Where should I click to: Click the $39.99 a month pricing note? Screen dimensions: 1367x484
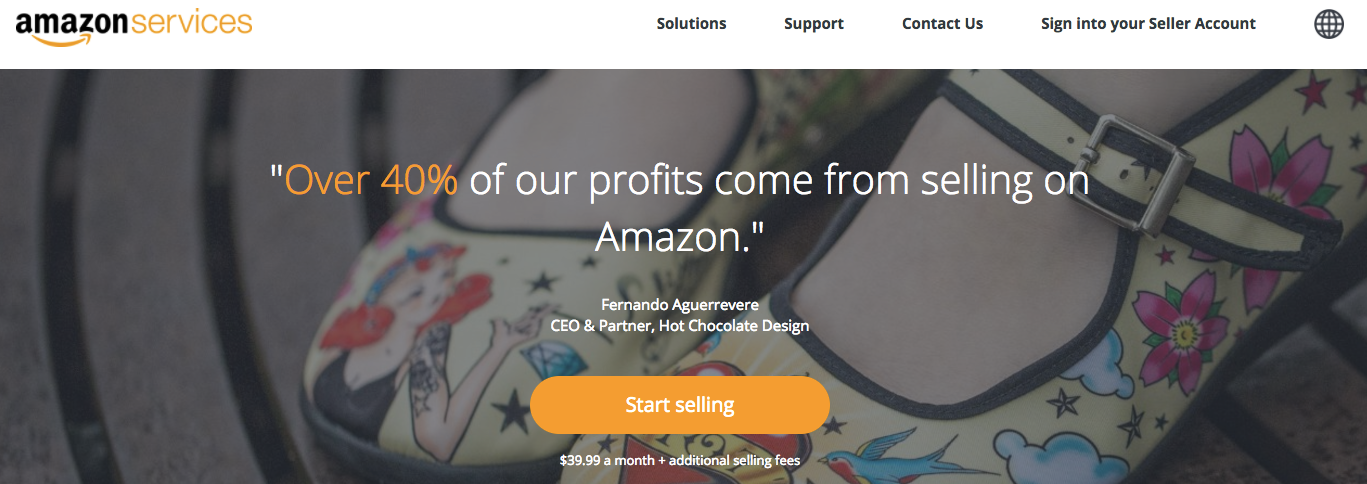679,461
